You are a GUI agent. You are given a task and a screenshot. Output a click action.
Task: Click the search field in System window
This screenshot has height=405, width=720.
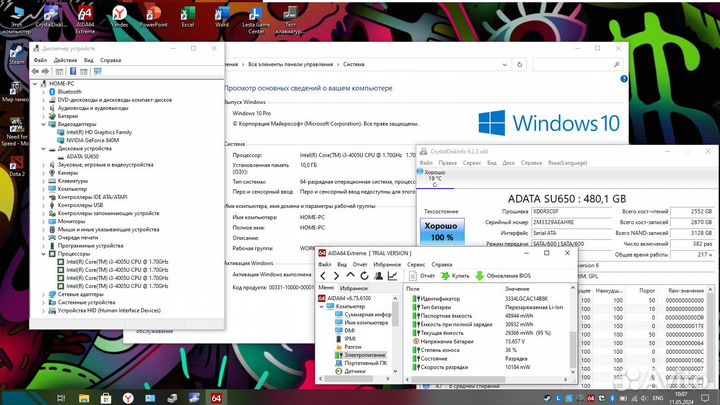click(x=578, y=65)
